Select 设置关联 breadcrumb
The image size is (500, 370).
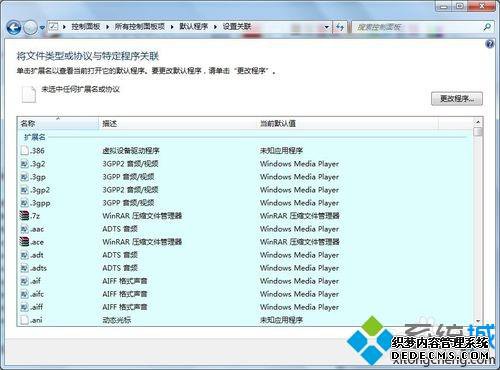237,27
